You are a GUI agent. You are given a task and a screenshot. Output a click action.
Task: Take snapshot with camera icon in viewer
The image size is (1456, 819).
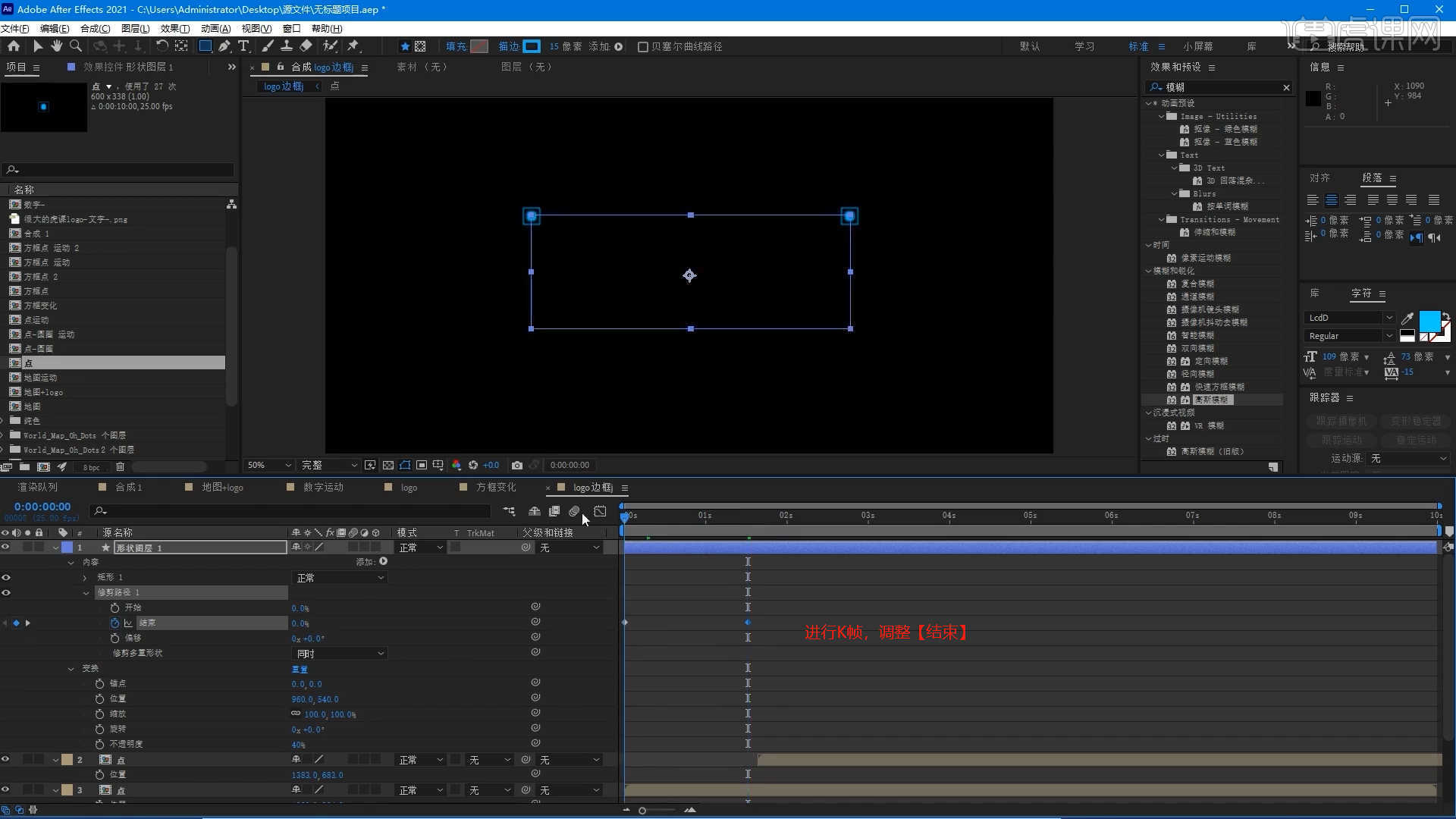(517, 465)
